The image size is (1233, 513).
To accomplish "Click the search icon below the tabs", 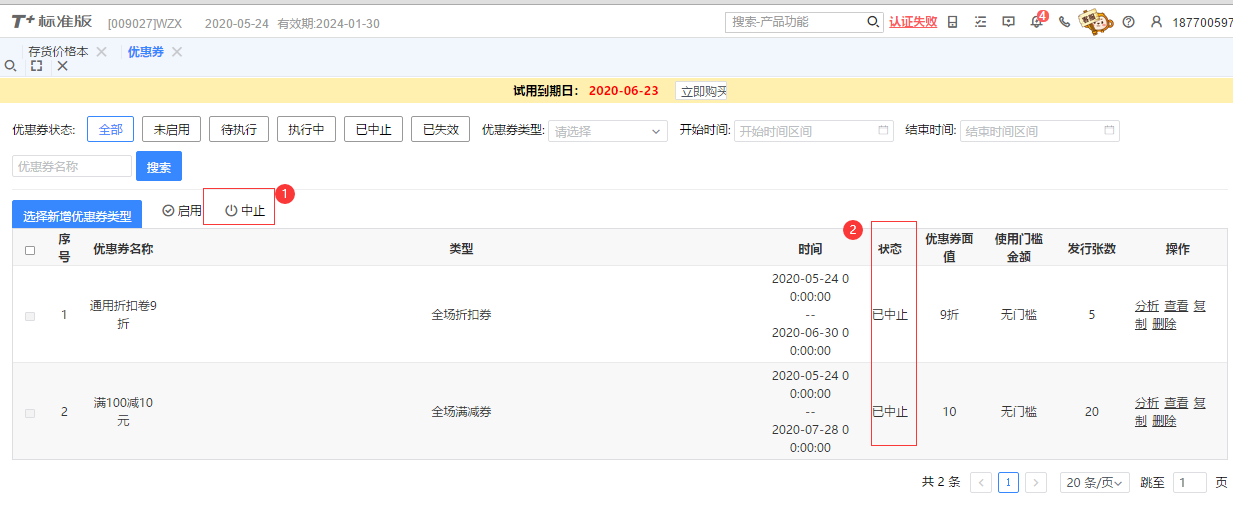I will point(11,66).
